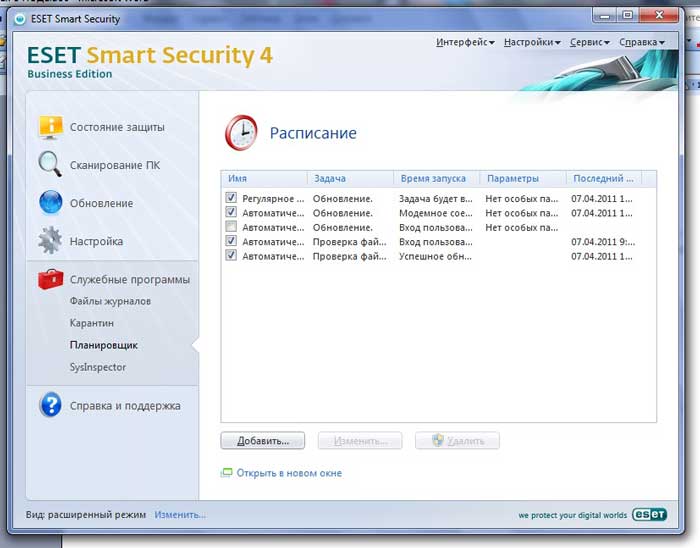Select Планировщик submenu item
The image size is (700, 548).
point(104,345)
